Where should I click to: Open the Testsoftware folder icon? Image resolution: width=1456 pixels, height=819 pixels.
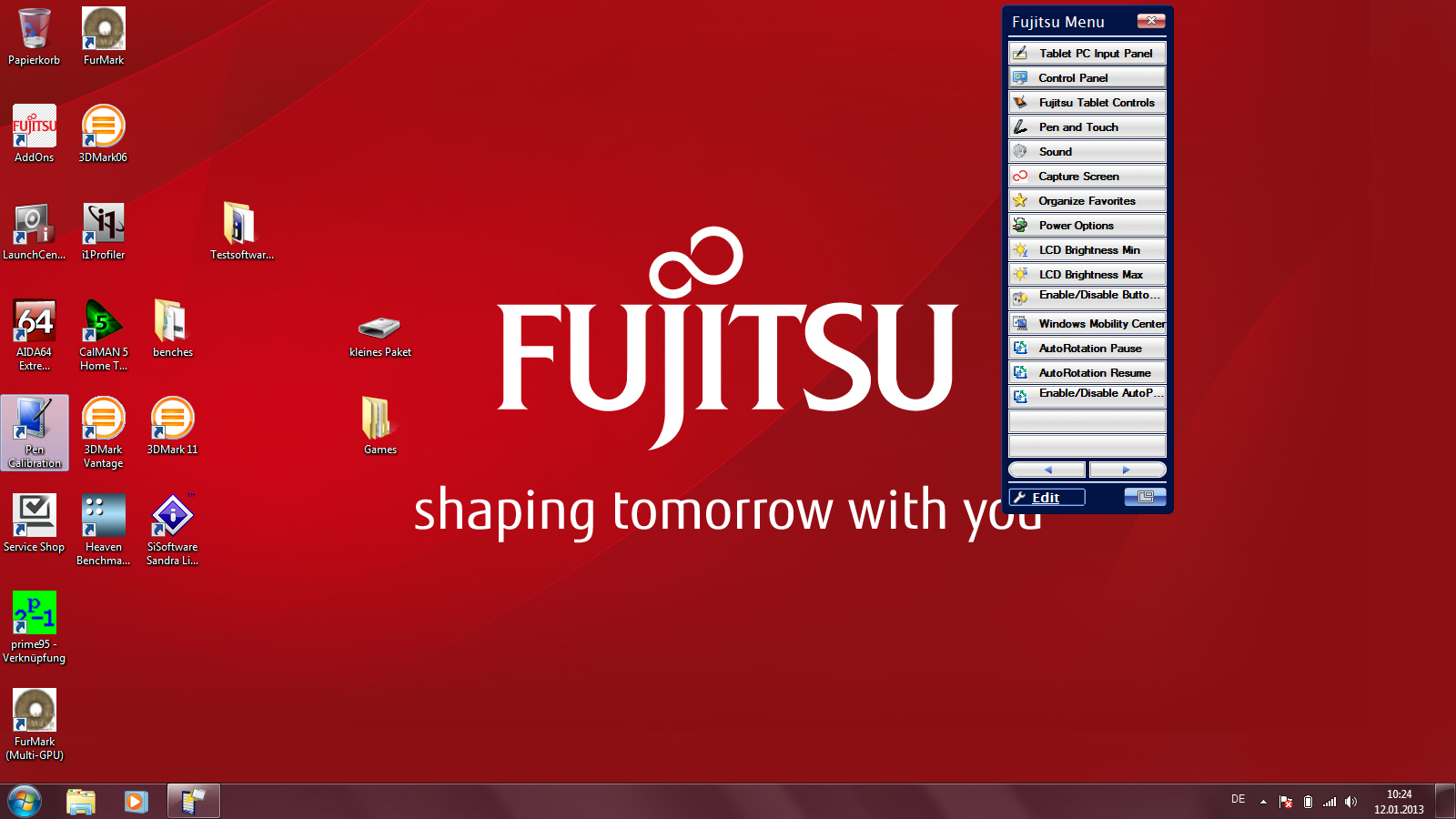point(241,231)
